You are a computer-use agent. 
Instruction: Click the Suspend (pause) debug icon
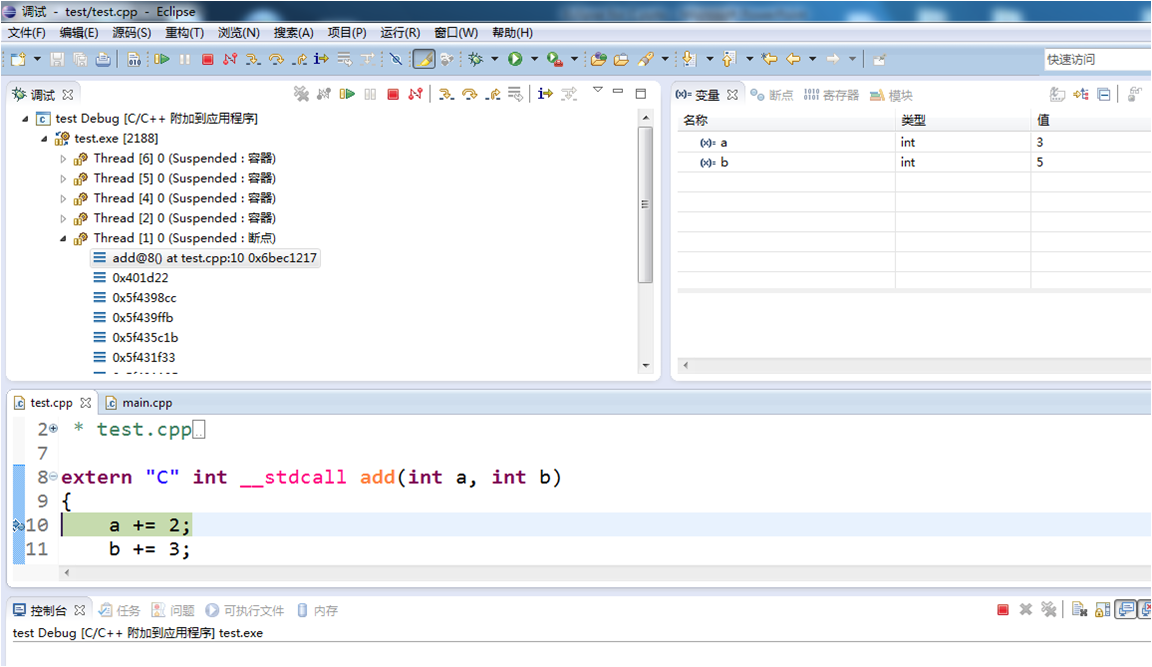(x=370, y=93)
